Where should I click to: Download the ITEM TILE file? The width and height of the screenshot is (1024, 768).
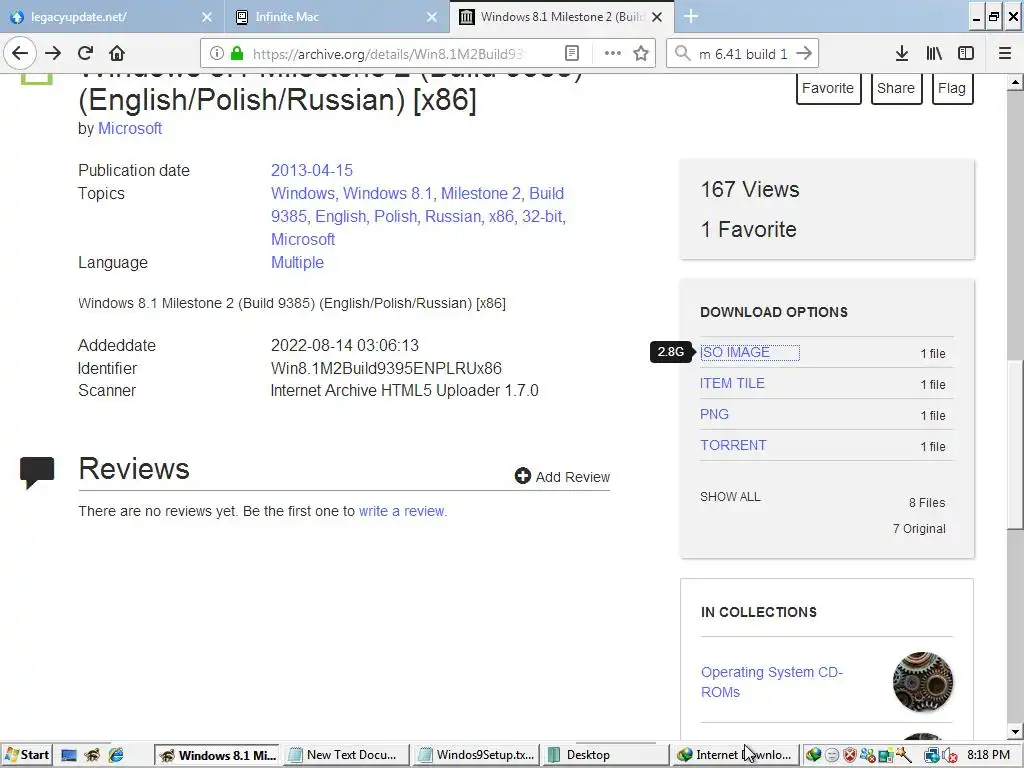(732, 383)
